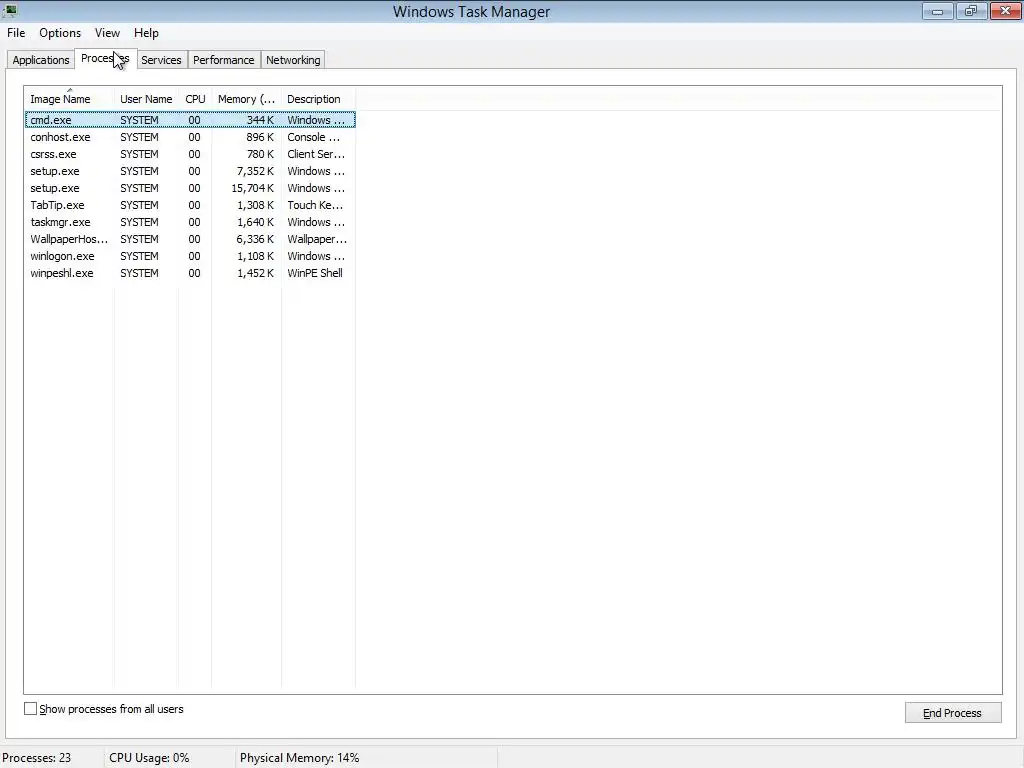Open the Options menu
This screenshot has height=768, width=1024.
point(60,33)
